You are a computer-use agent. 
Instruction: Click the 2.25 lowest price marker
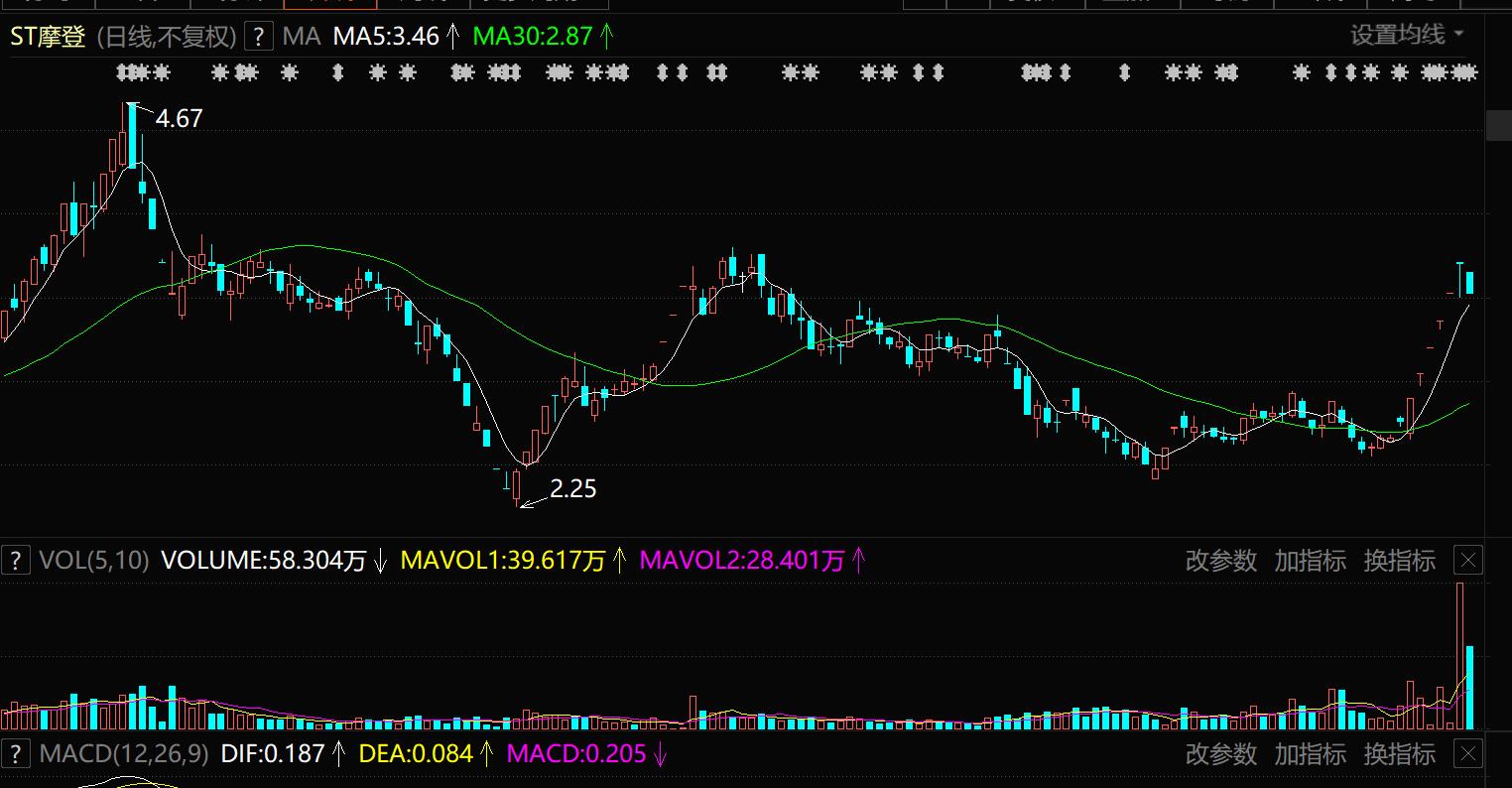572,488
